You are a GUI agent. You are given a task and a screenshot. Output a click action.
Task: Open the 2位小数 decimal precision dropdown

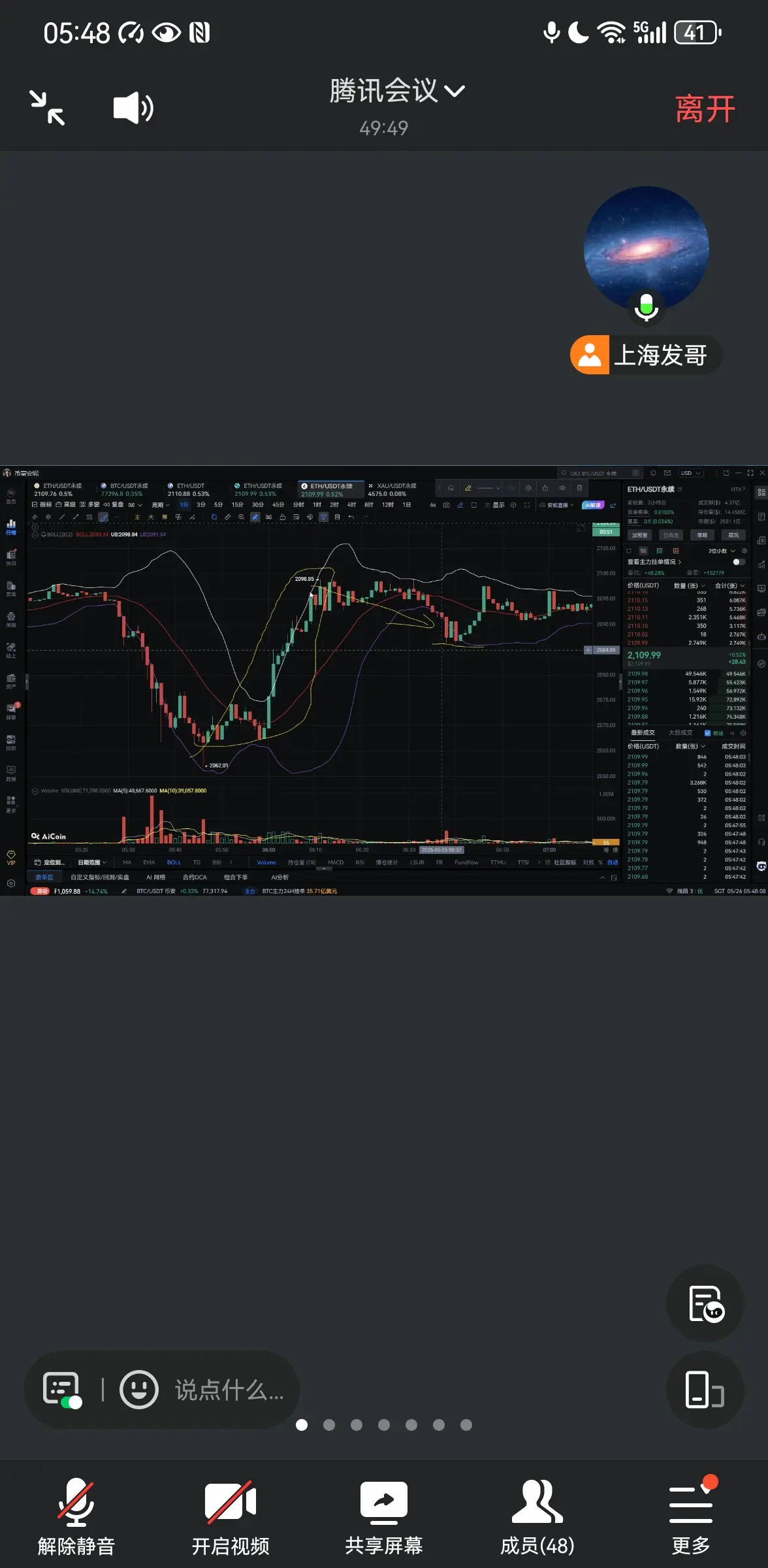point(722,551)
